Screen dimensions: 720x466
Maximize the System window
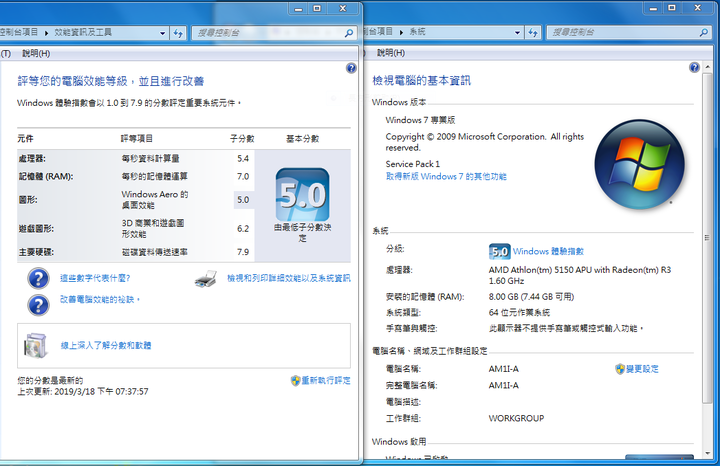[672, 8]
